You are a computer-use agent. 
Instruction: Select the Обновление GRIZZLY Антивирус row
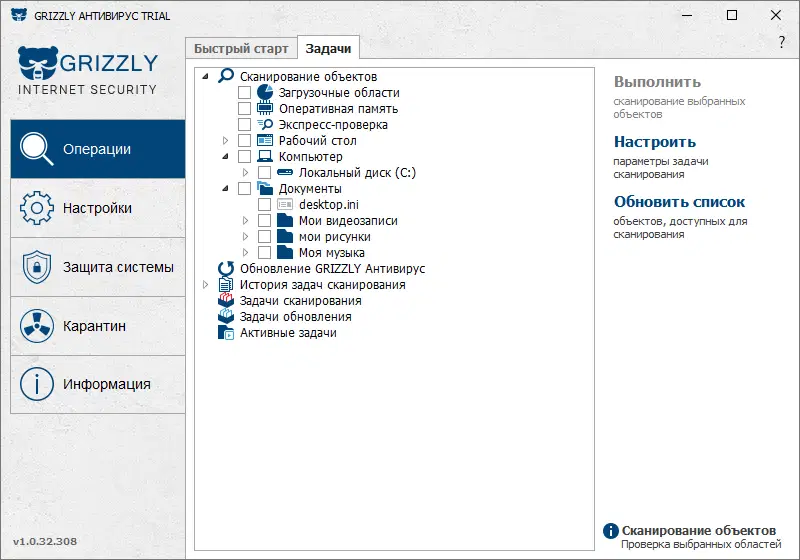tap(332, 268)
